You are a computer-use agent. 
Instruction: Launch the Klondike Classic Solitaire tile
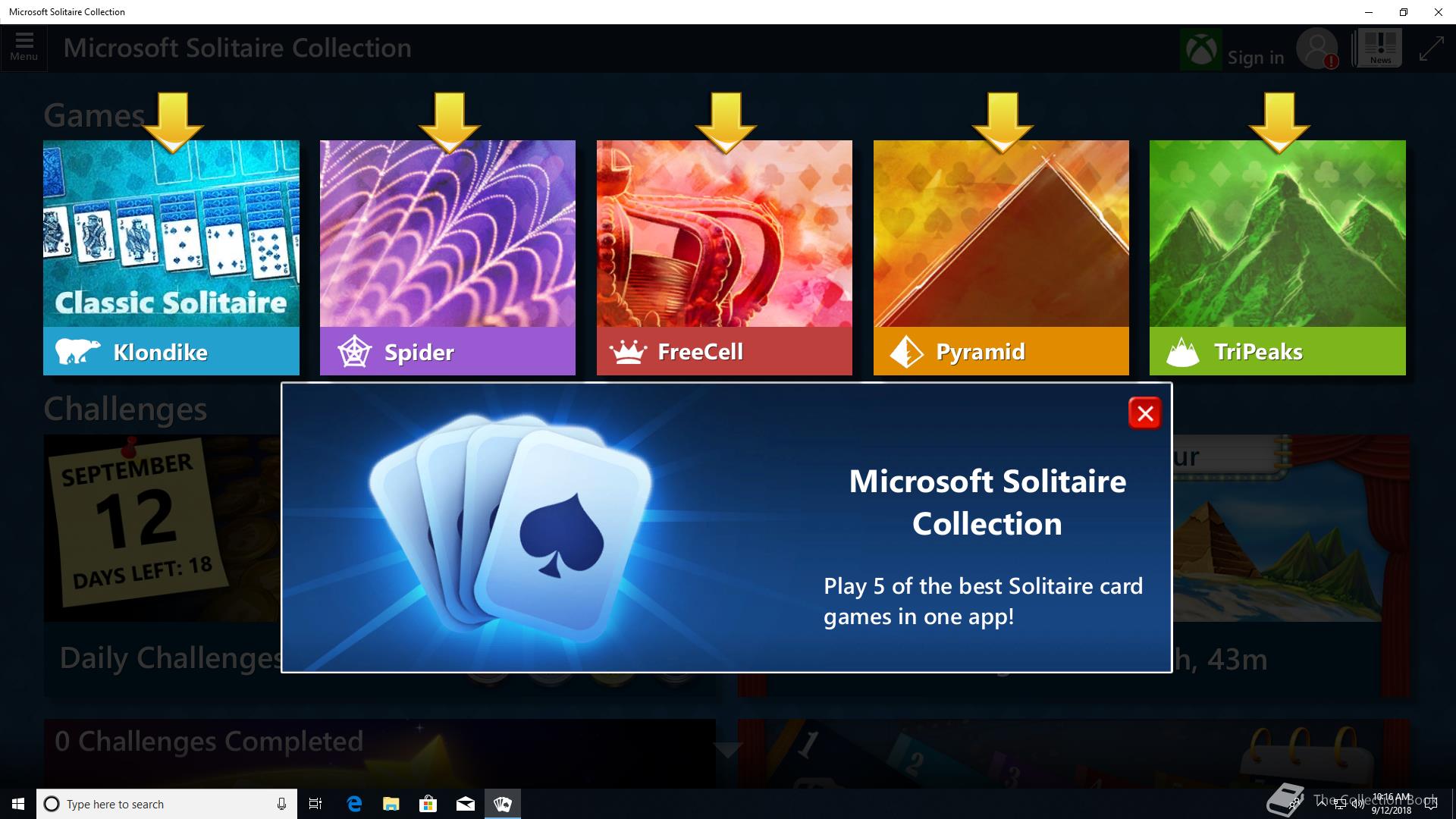[171, 256]
